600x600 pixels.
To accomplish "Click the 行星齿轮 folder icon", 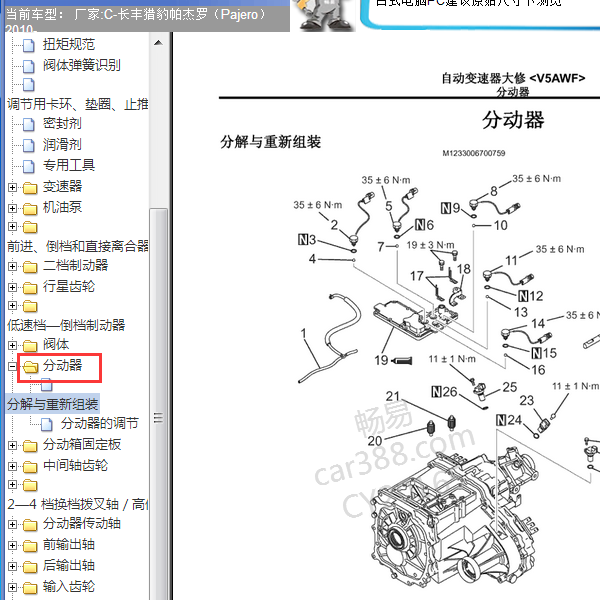I will click(x=30, y=288).
